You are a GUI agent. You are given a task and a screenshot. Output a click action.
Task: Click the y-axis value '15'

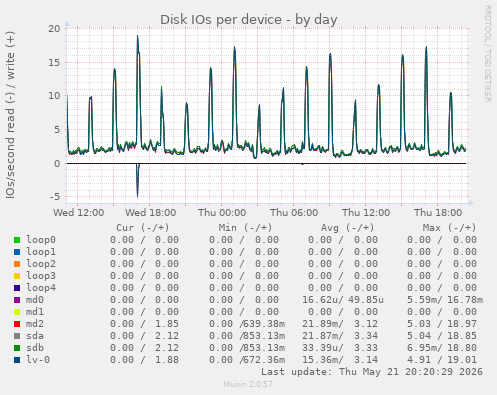pyautogui.click(x=54, y=62)
